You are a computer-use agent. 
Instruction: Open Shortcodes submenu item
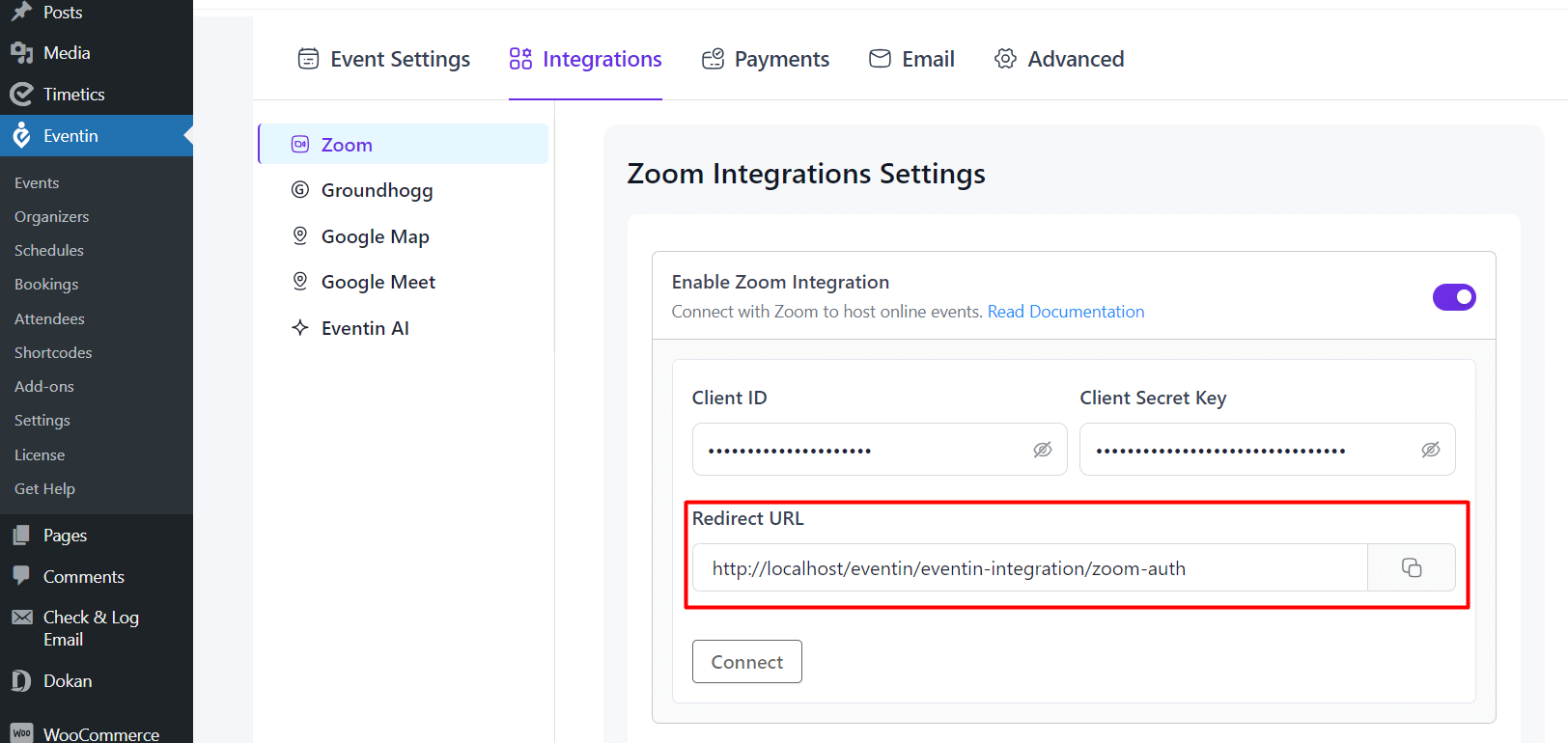pos(53,352)
